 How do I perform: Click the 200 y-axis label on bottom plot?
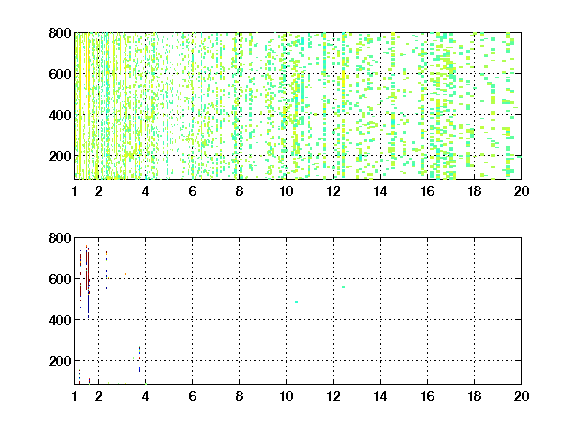(x=60, y=361)
